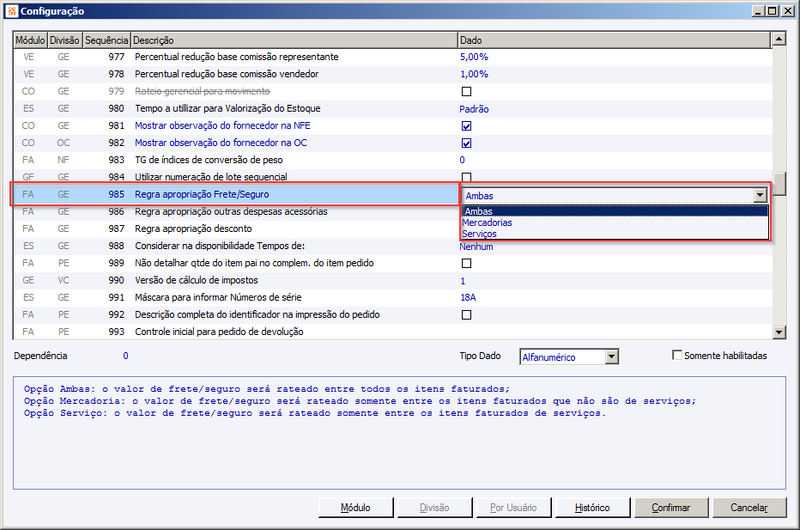Minimize the Configuração window
Screen dimensions: 800x530
pos(759,11)
